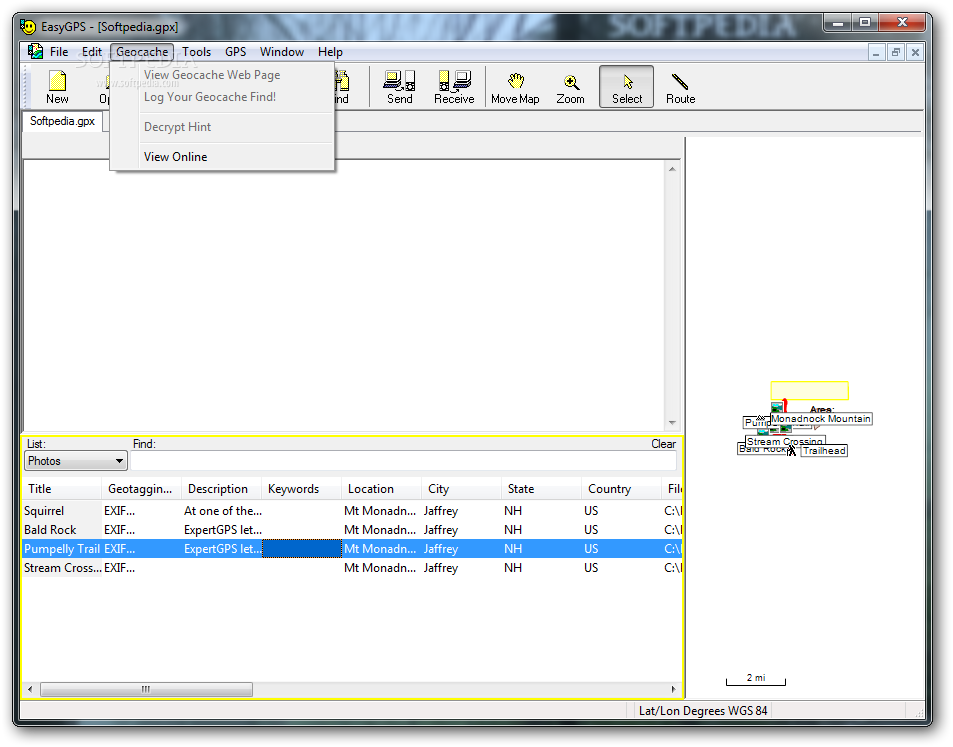The width and height of the screenshot is (953, 747).
Task: Sort by the City column header
Action: (461, 489)
